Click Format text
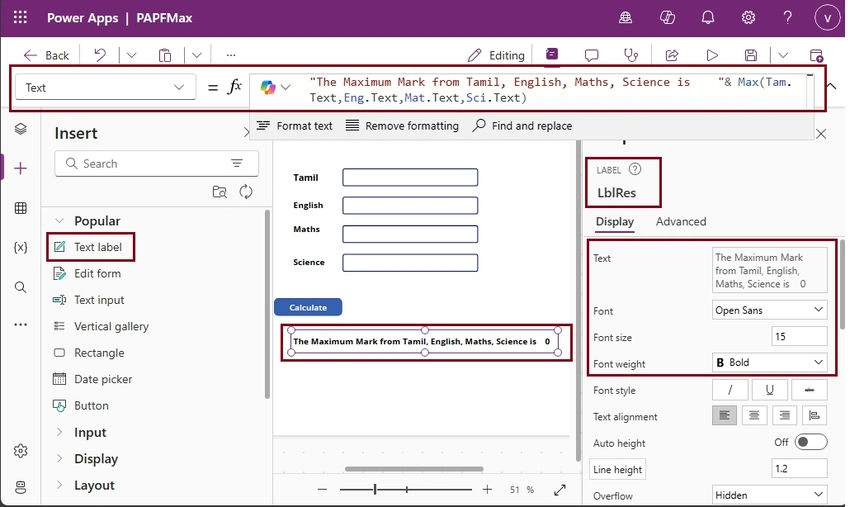 pos(294,126)
